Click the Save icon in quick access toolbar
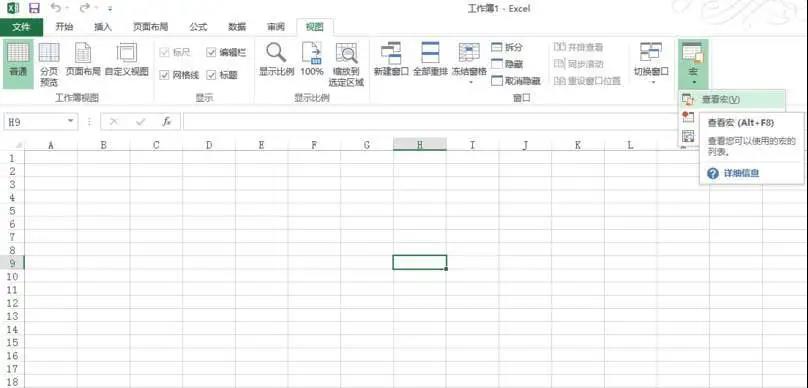The image size is (808, 388). (34, 8)
